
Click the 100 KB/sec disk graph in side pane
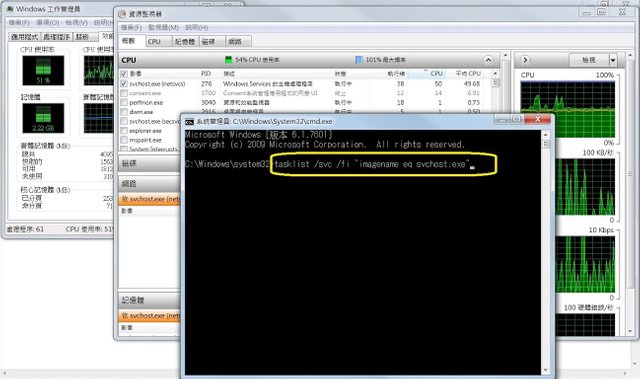(584, 187)
